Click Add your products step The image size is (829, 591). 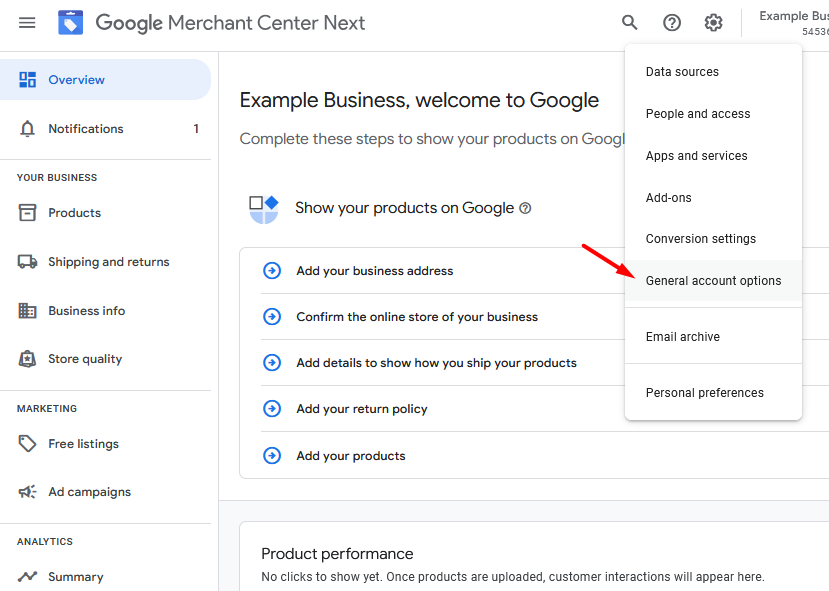coord(351,456)
